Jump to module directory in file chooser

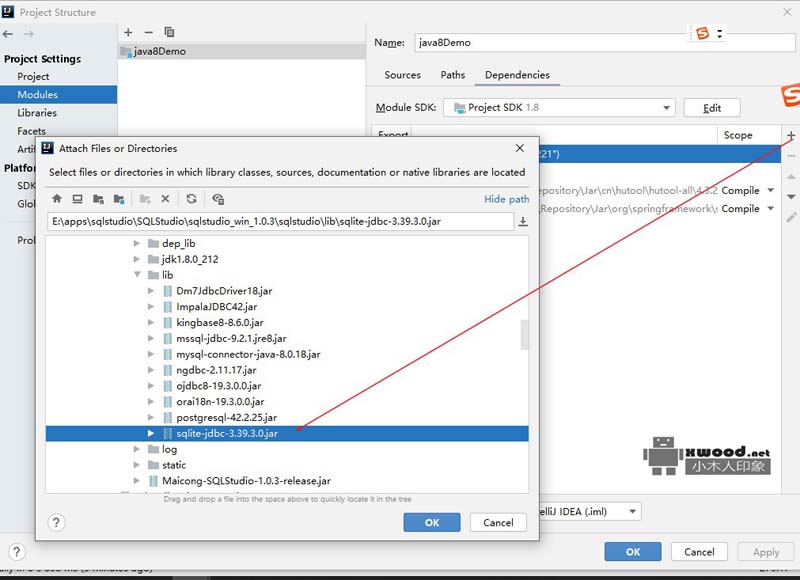[x=119, y=199]
